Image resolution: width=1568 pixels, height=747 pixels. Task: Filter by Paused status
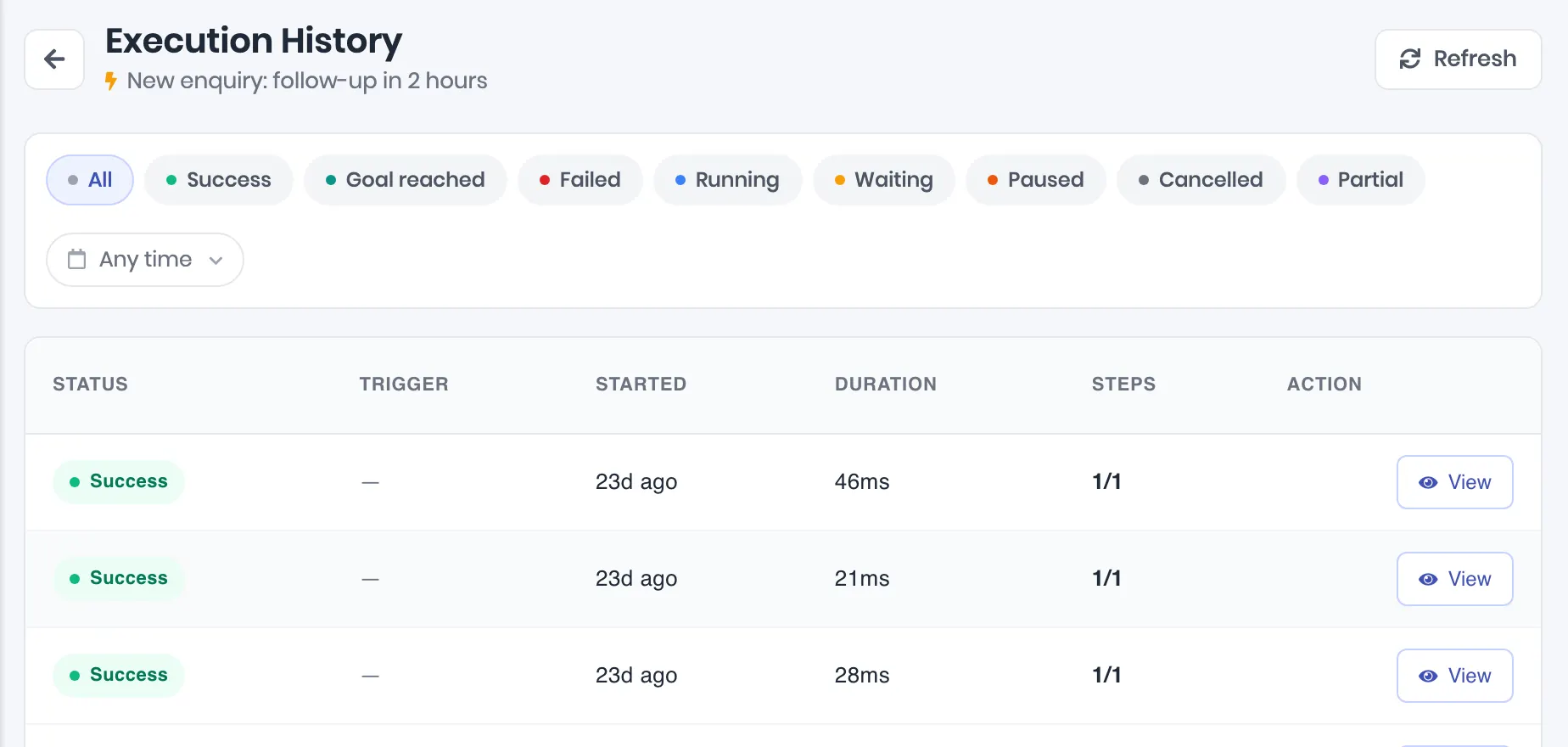click(x=1036, y=180)
